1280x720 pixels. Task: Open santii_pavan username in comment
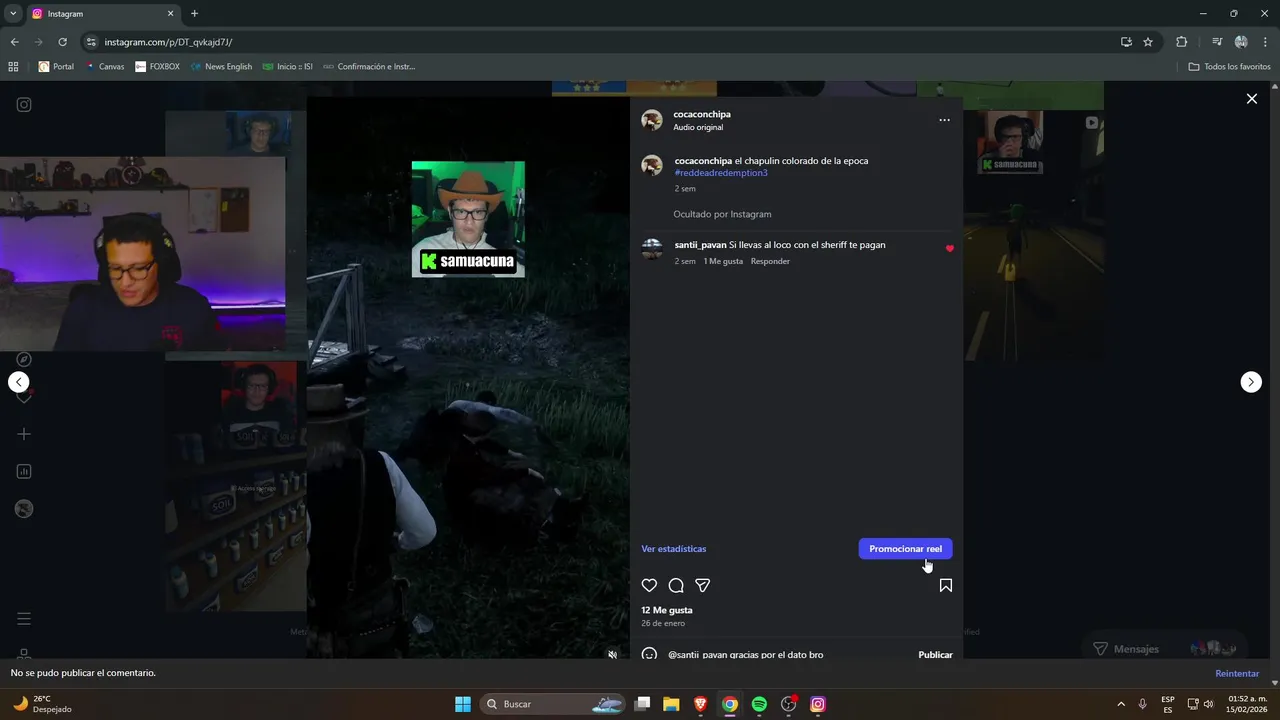(x=700, y=245)
